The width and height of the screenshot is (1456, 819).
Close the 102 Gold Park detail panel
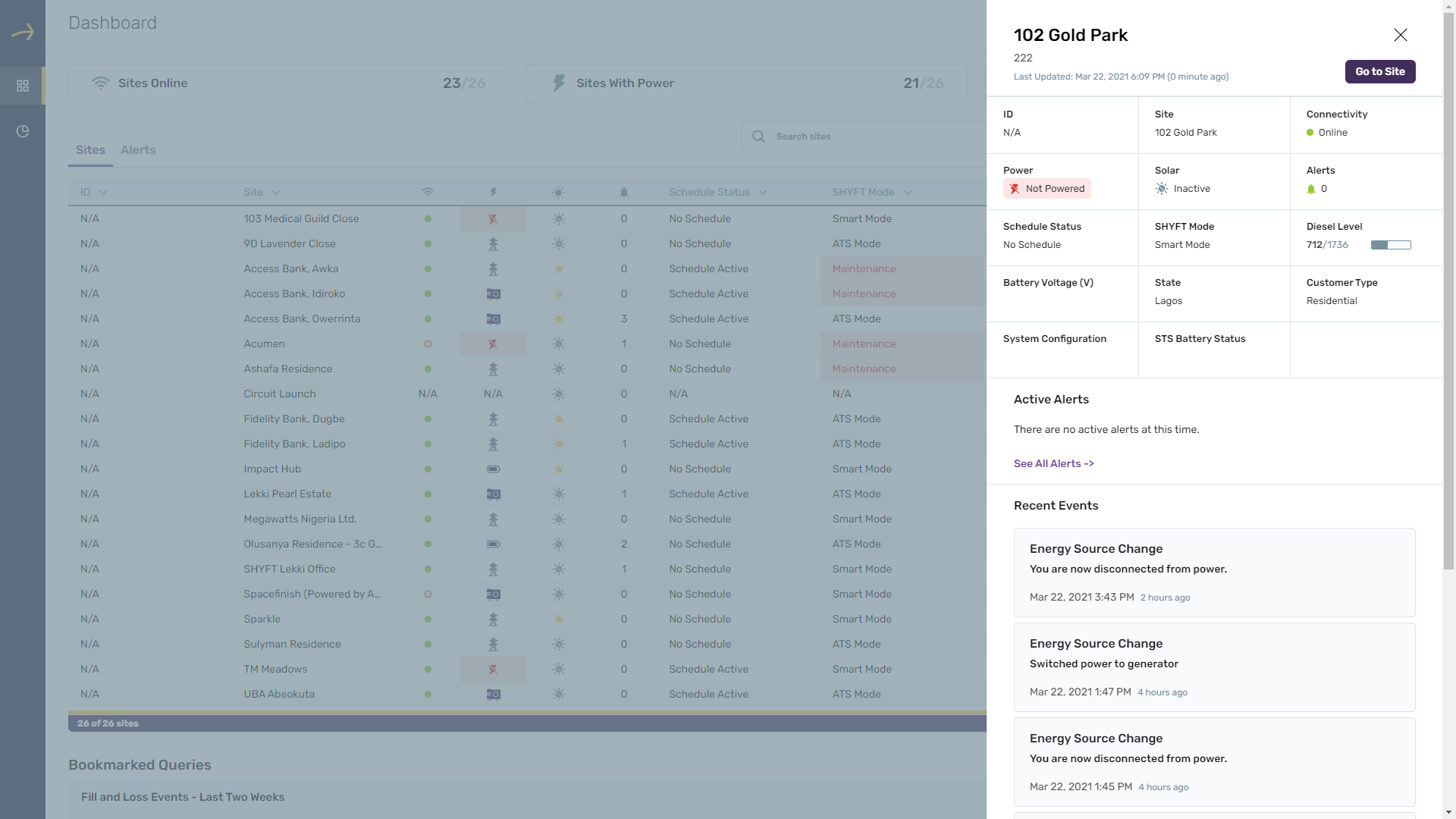(x=1401, y=35)
